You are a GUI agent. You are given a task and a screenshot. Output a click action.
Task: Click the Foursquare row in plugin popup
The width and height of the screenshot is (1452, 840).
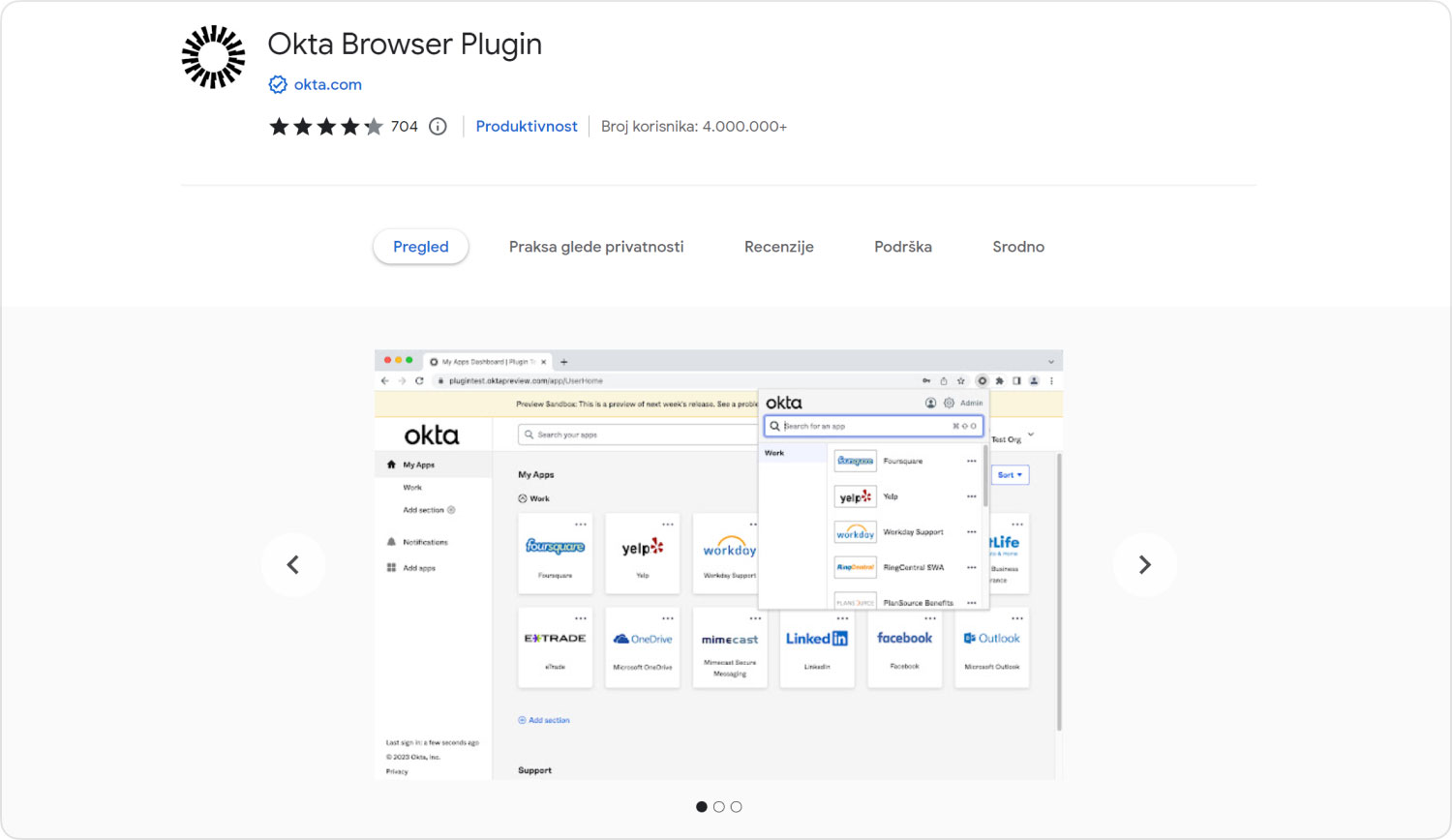(906, 461)
